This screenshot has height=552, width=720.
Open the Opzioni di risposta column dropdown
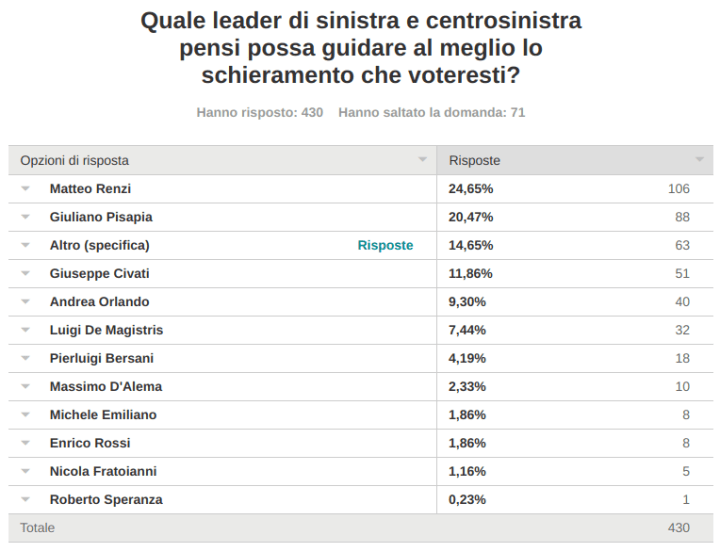422,160
